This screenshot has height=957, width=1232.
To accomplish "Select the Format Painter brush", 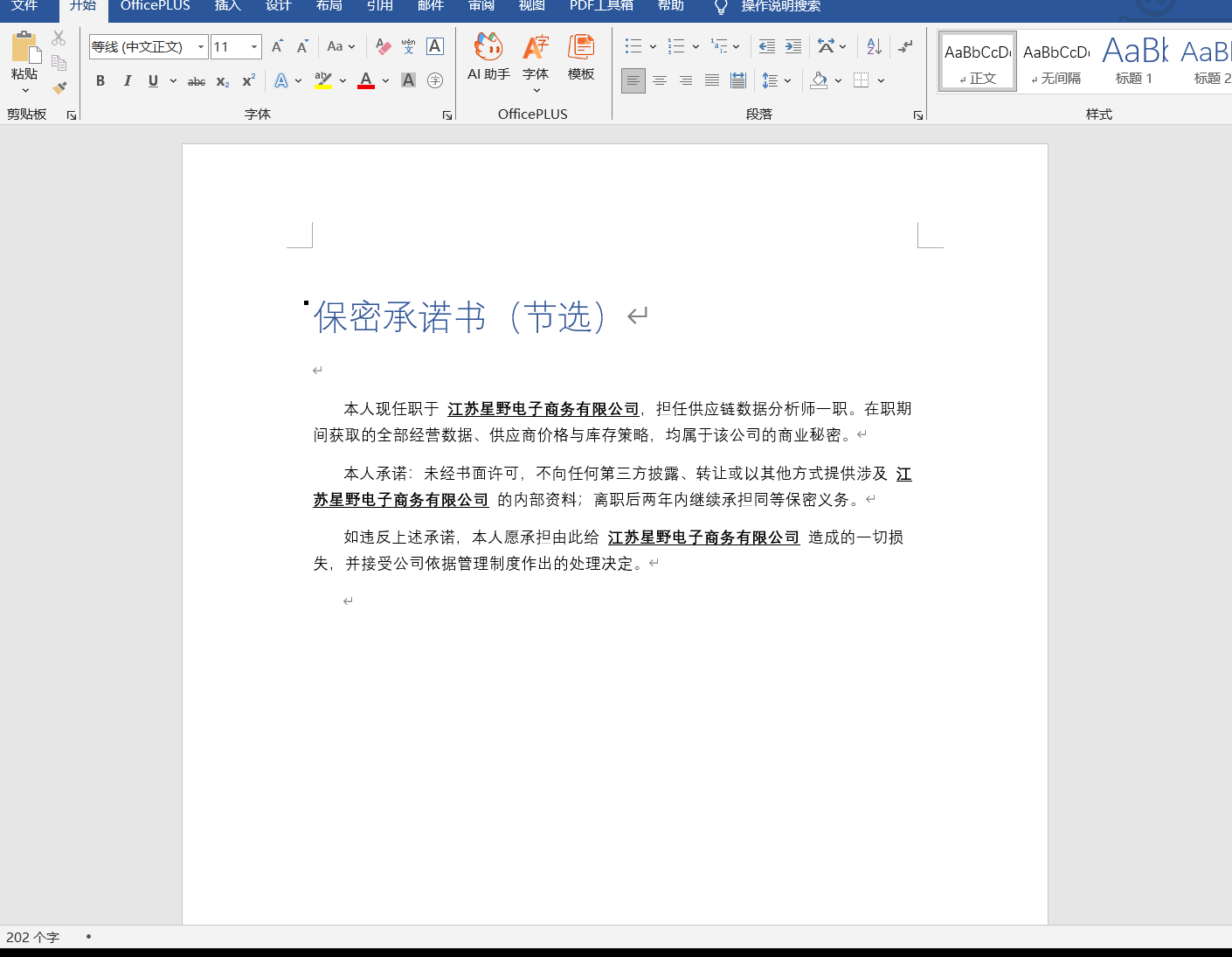I will (x=59, y=87).
